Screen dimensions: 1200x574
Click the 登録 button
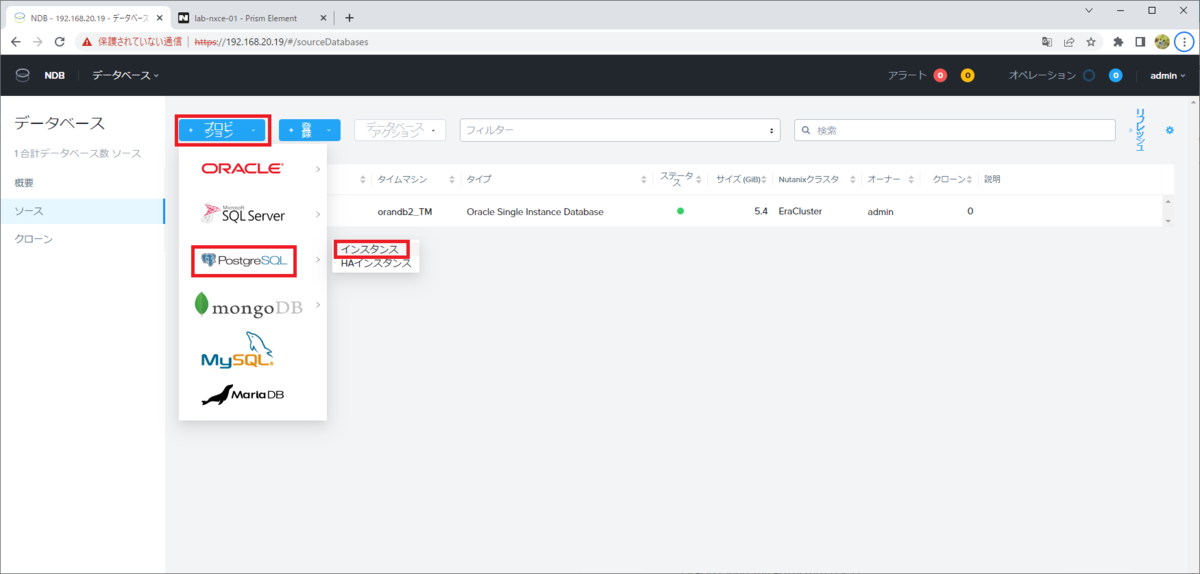310,130
